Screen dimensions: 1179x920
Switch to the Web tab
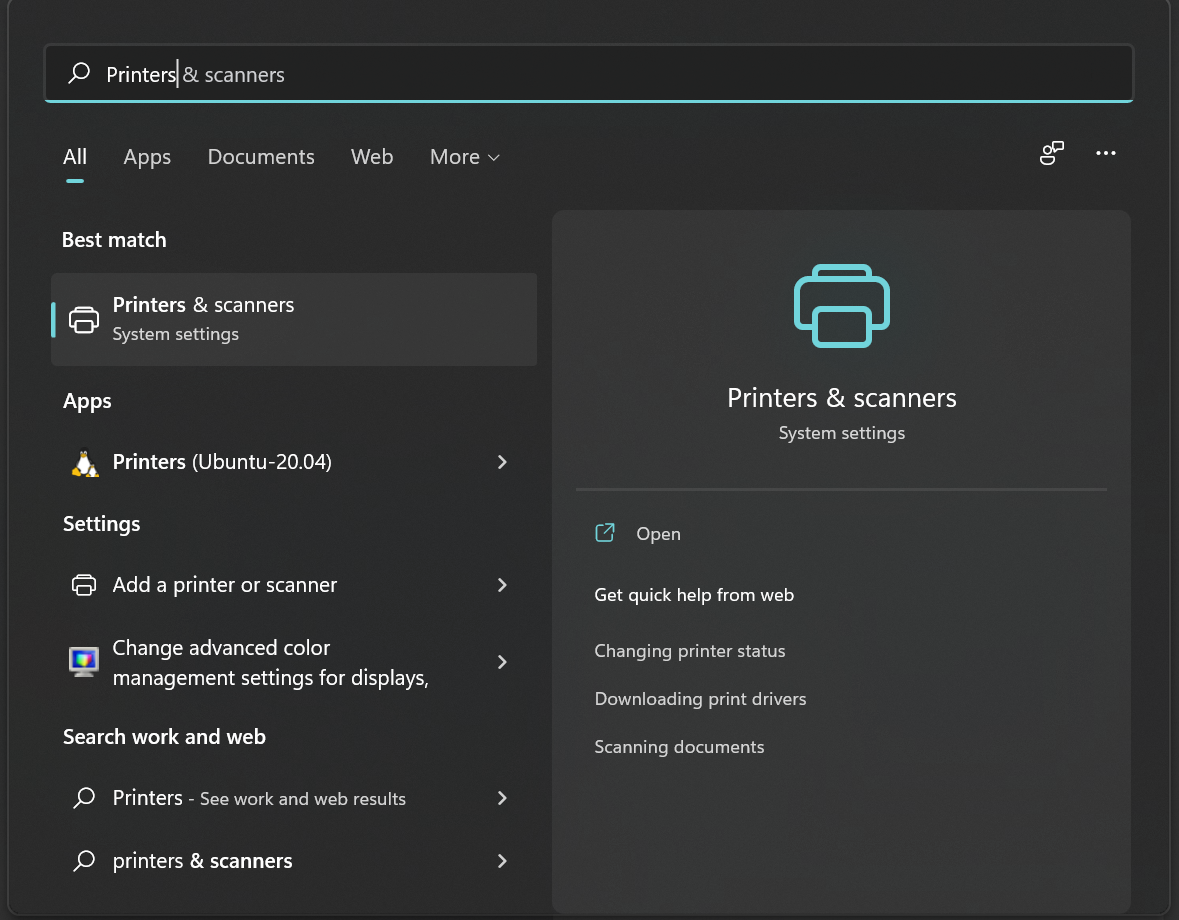(x=371, y=156)
